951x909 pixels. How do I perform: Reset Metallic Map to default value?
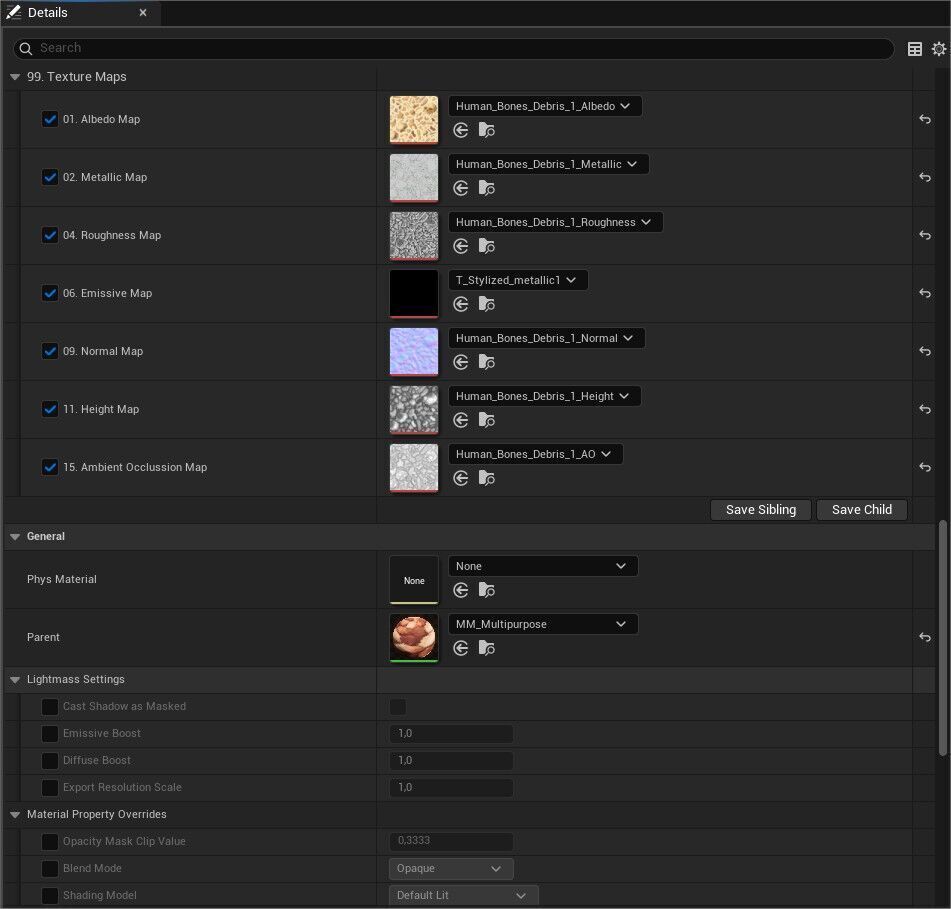pyautogui.click(x=924, y=177)
